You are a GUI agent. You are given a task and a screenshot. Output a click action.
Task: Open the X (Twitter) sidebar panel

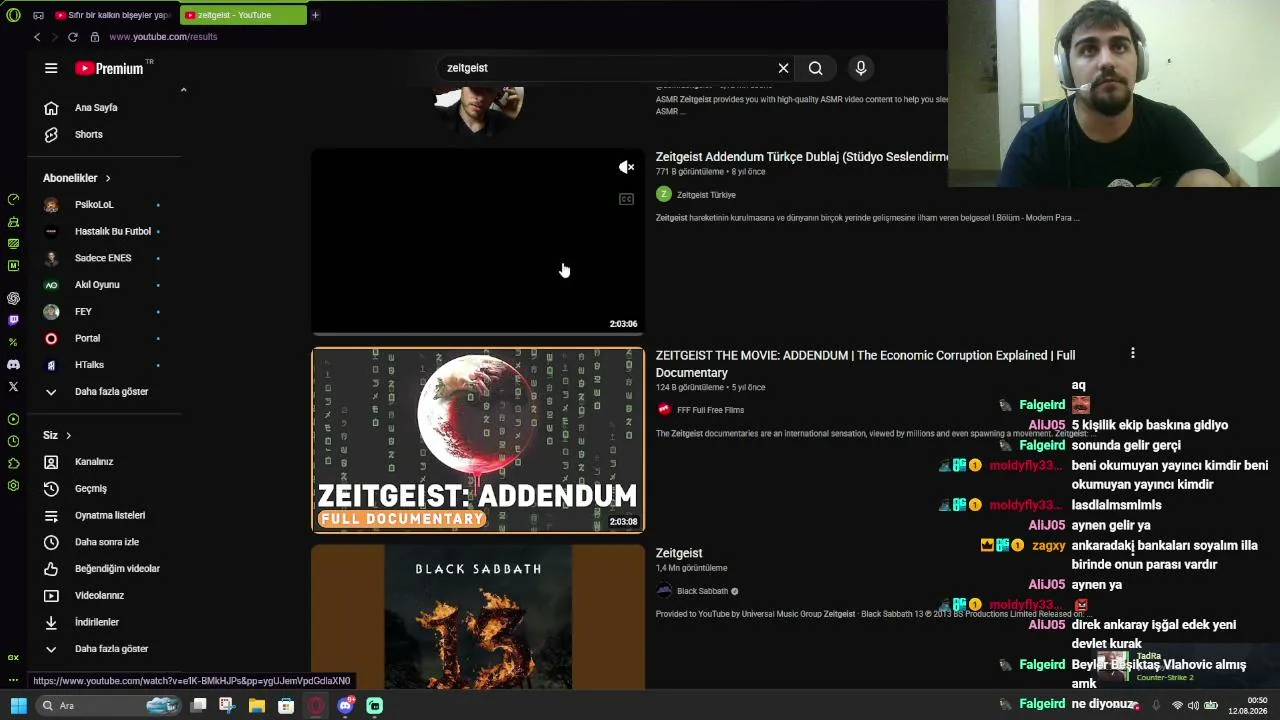[13, 386]
